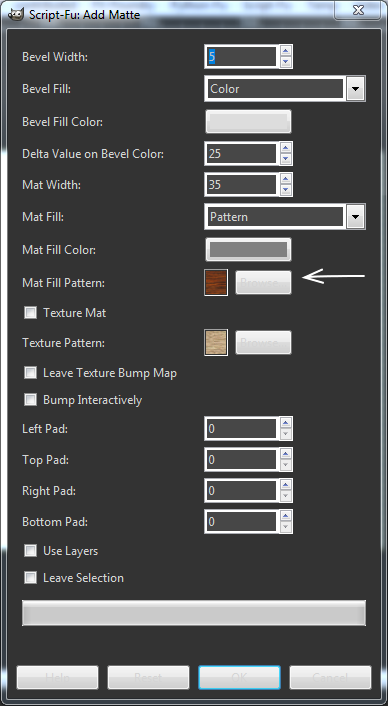Click the Cancel button
Viewport: 388px width, 706px height.
coord(330,677)
